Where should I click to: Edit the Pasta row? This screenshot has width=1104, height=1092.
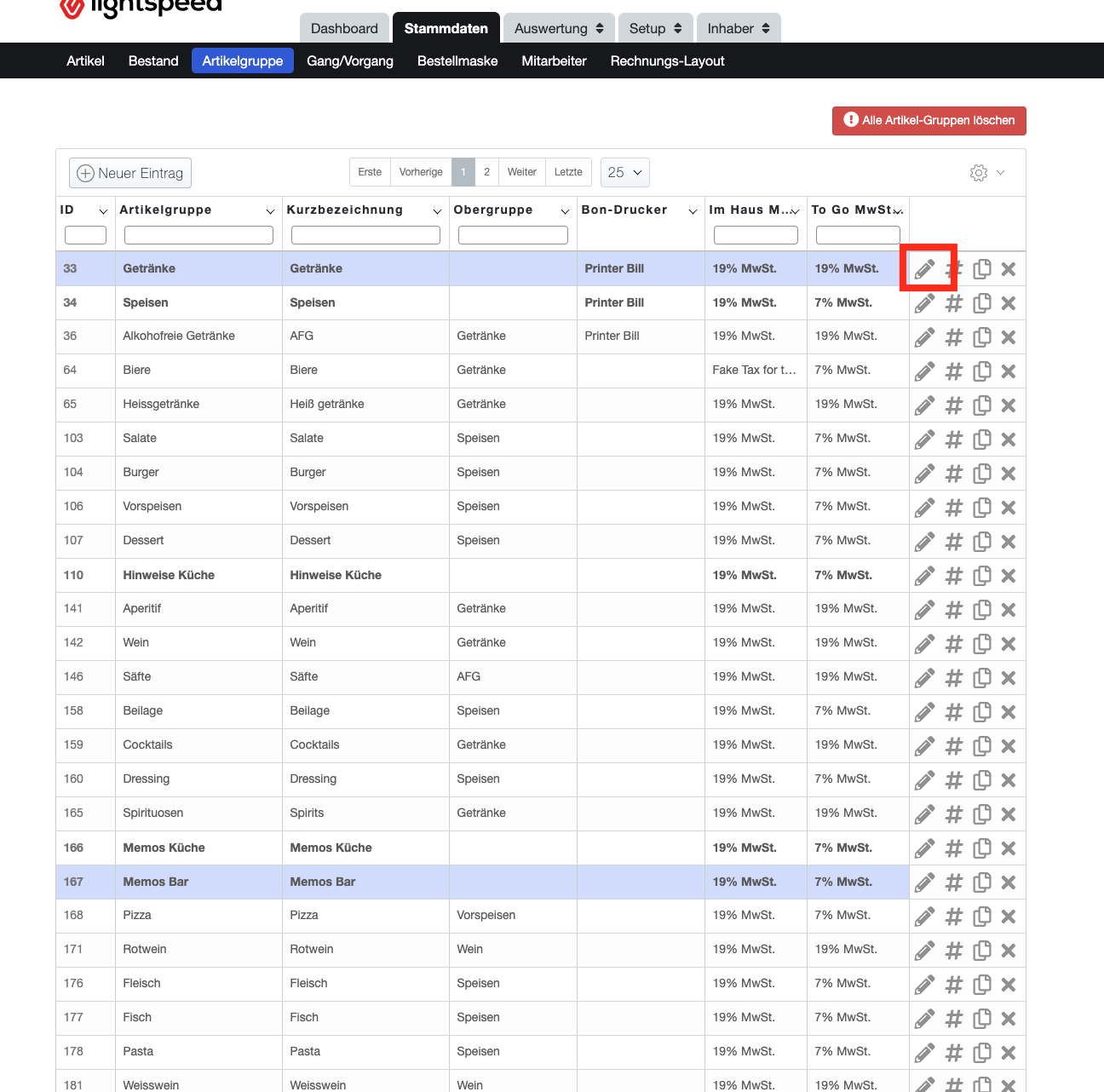tap(925, 1053)
